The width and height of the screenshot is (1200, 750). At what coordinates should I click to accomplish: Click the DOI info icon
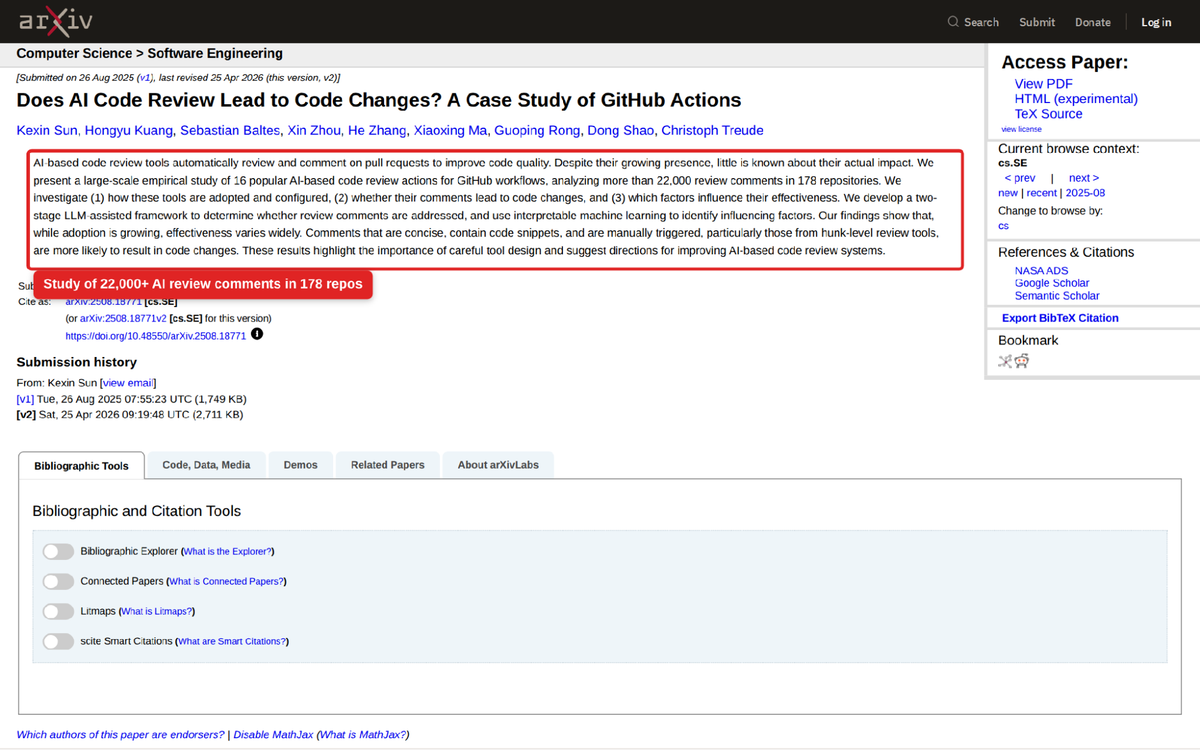click(x=257, y=334)
